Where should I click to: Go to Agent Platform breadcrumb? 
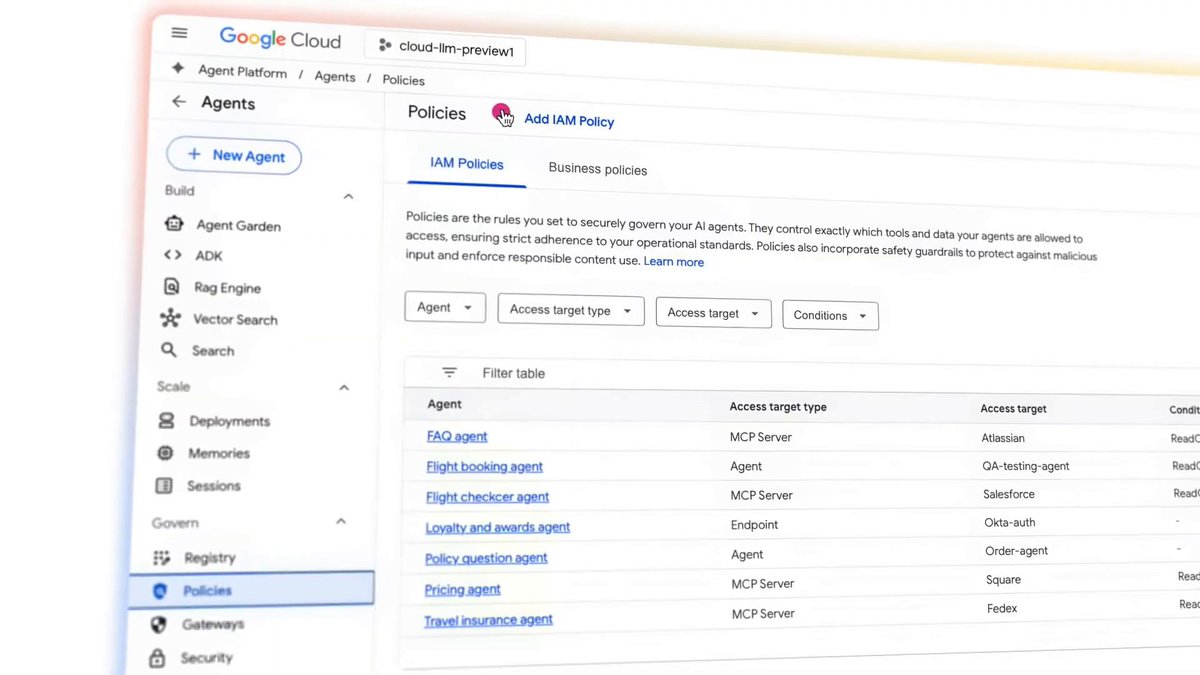(242, 73)
